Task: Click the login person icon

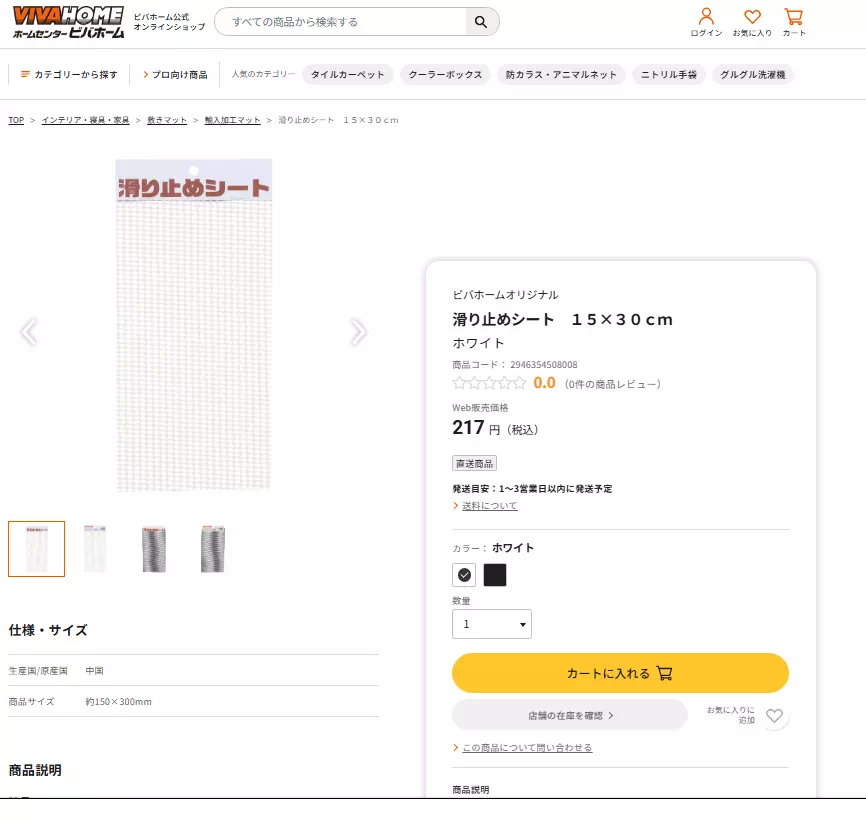Action: point(707,16)
